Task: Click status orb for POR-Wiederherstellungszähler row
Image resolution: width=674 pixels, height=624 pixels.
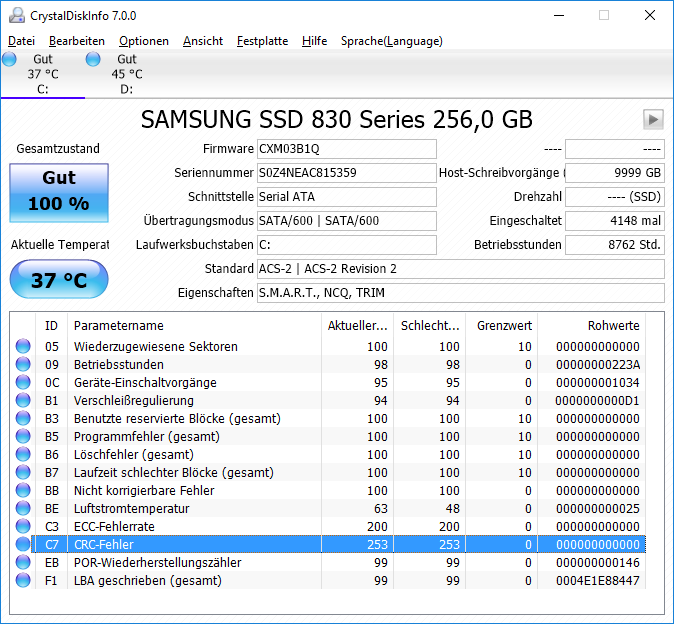Action: click(23, 563)
